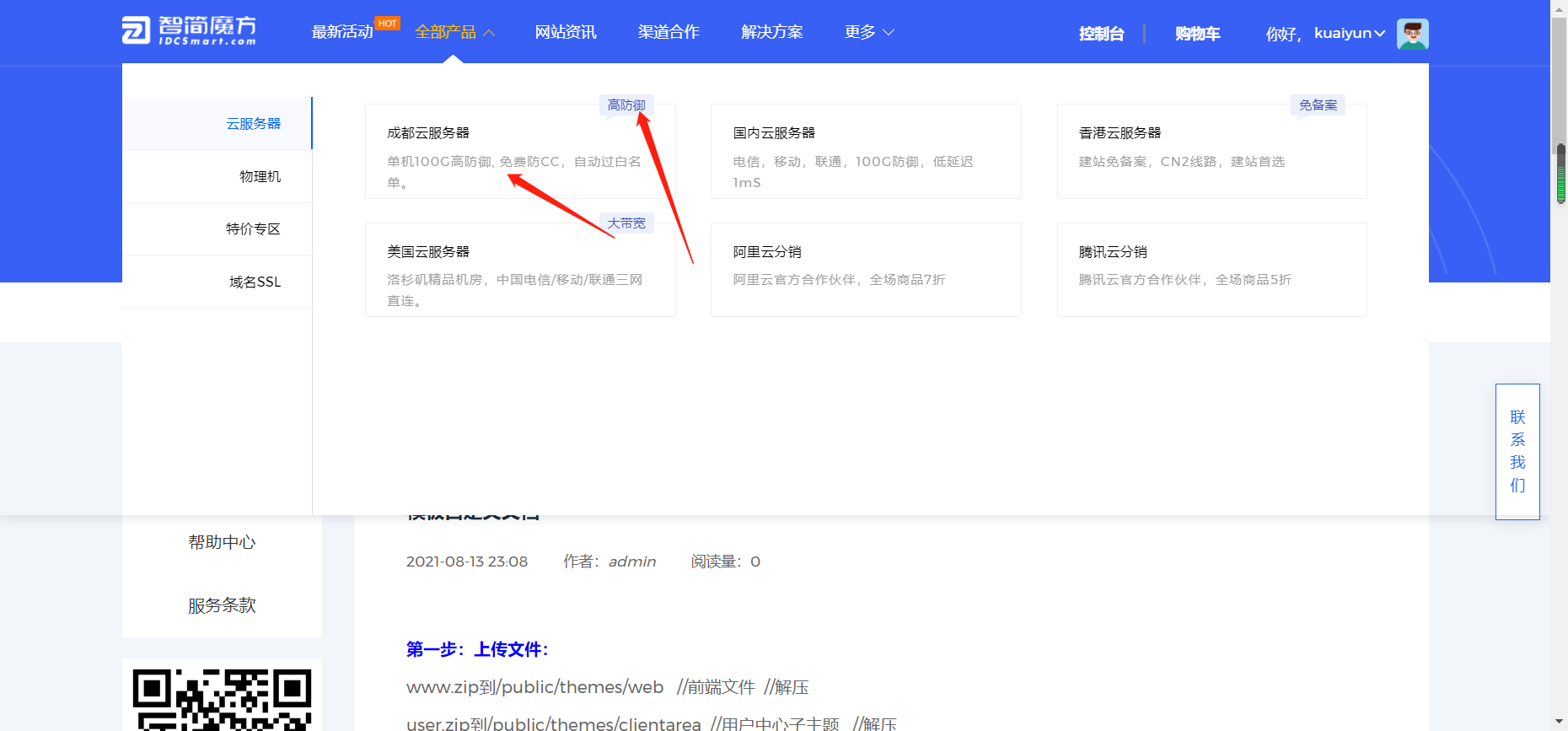Click the IDCSmart site logo
The image size is (1568, 731).
point(189,31)
